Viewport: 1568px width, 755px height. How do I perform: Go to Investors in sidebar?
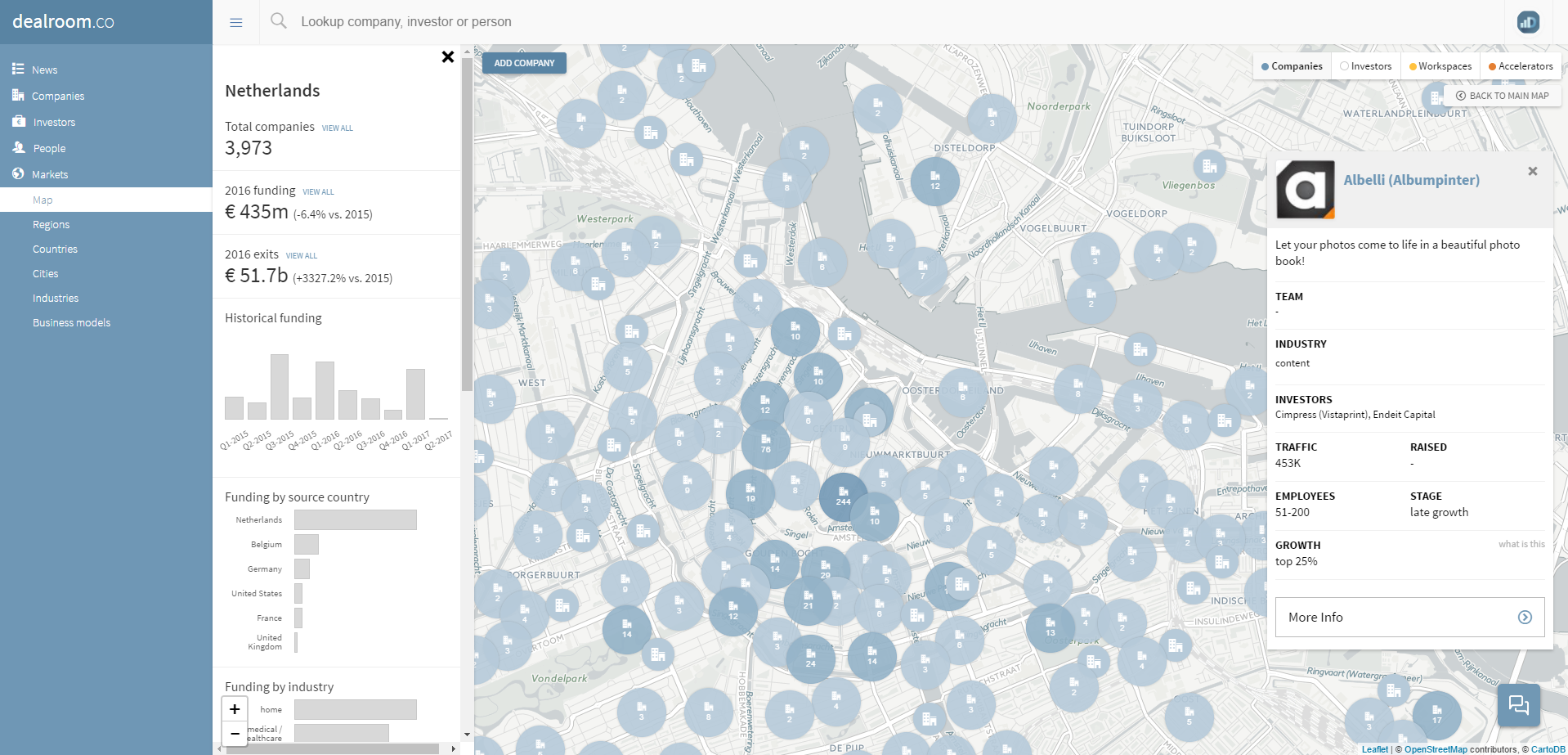[x=54, y=122]
